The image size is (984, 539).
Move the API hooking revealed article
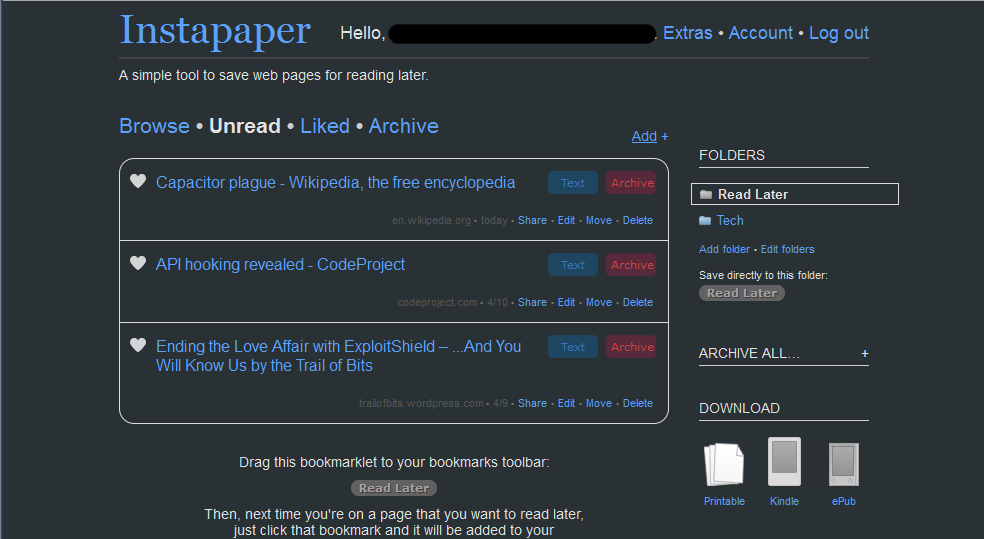click(599, 302)
